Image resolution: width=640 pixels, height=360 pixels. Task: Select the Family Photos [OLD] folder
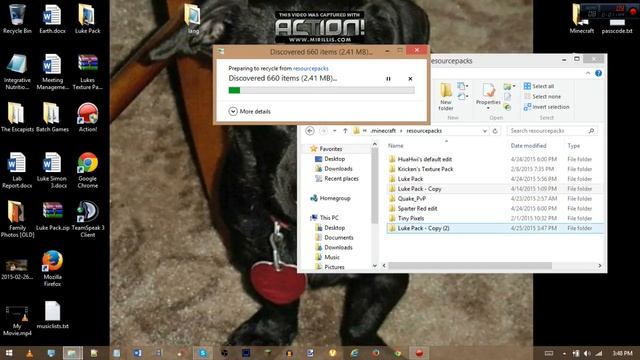[x=17, y=219]
